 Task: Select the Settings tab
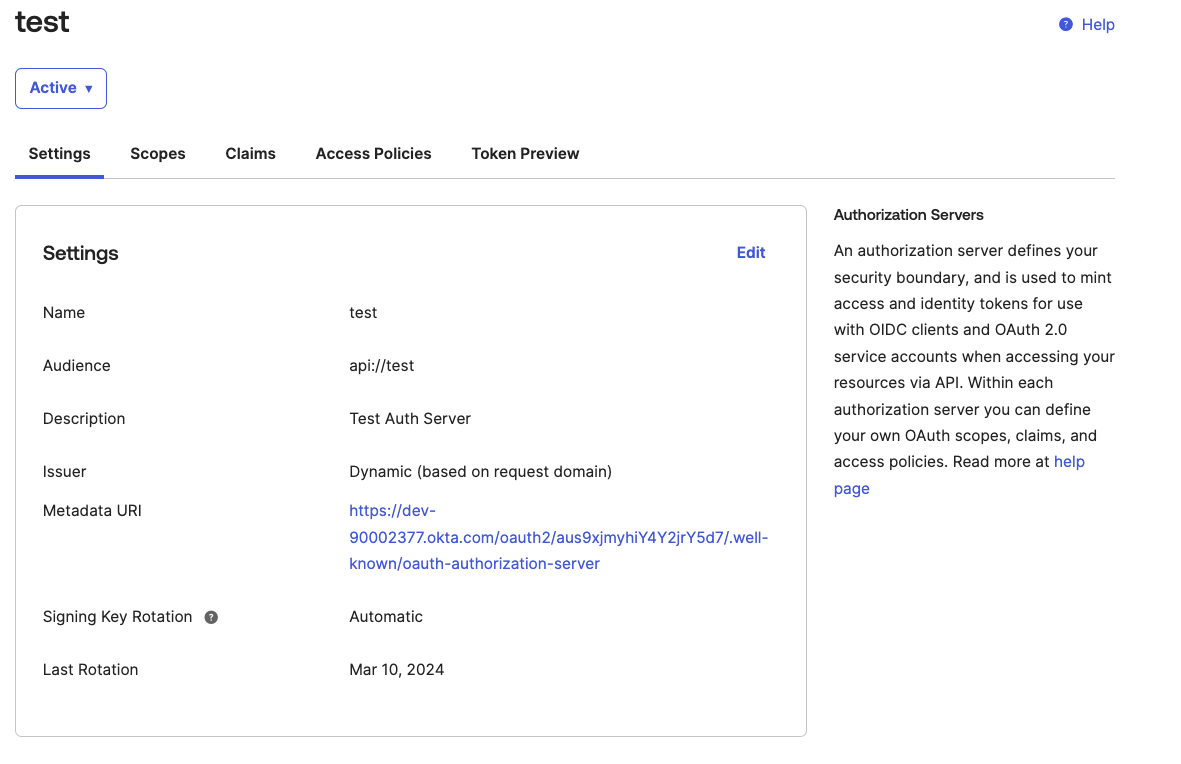58,153
